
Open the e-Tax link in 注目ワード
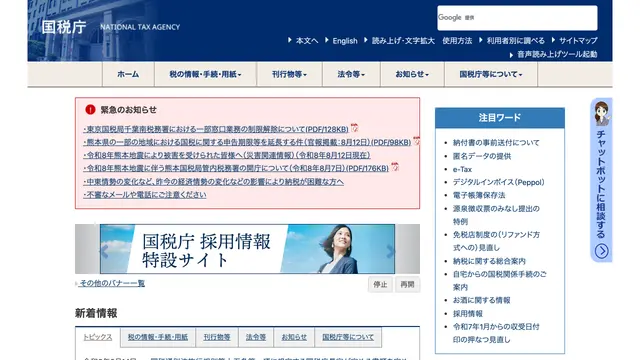click(462, 169)
